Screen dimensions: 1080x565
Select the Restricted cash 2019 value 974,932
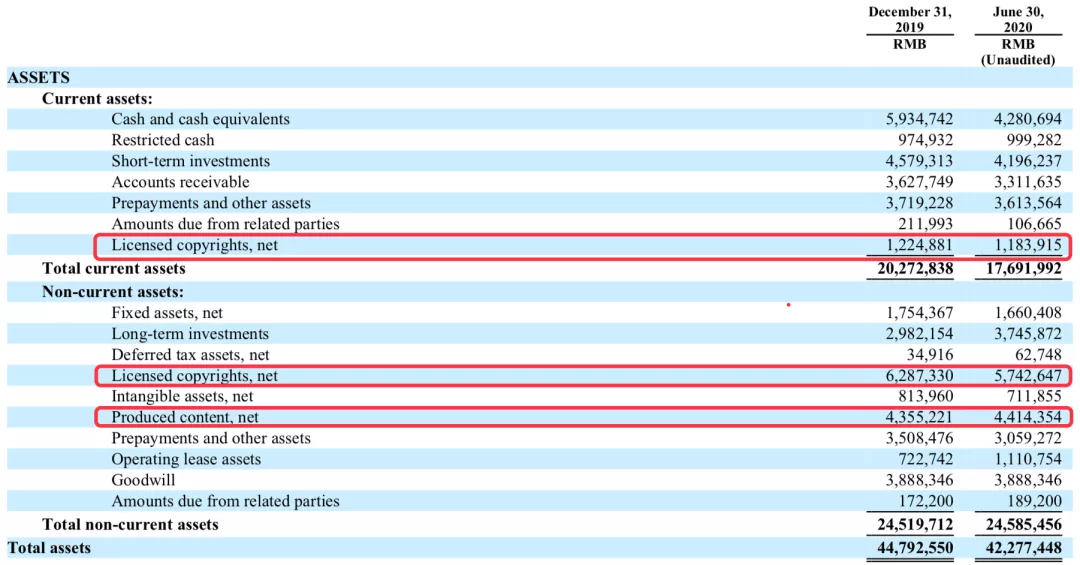[925, 140]
